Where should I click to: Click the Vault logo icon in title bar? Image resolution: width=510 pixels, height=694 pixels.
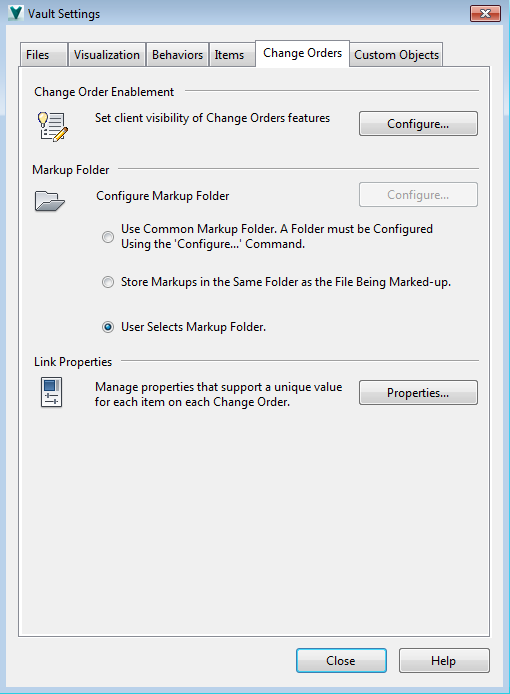pos(16,13)
